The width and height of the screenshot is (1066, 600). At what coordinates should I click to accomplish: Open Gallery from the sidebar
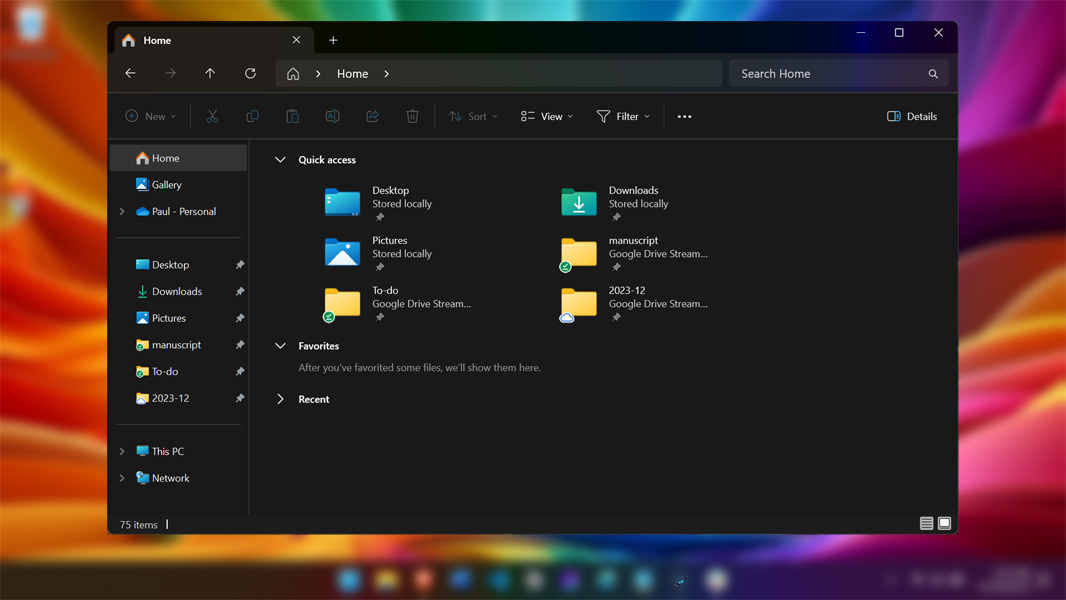click(x=166, y=184)
